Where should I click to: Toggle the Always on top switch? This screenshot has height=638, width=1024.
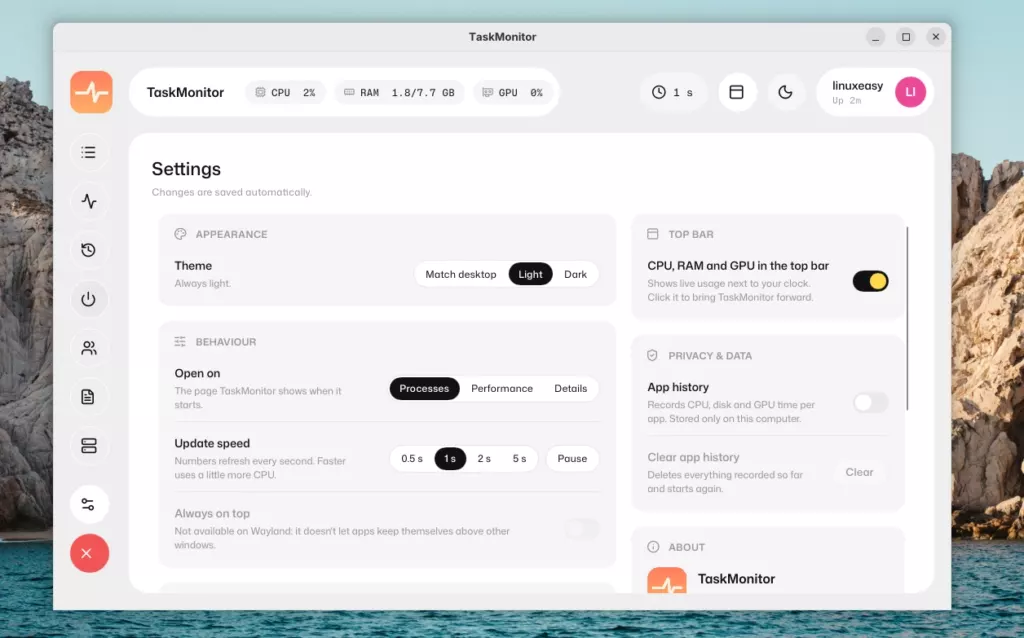[x=582, y=528]
